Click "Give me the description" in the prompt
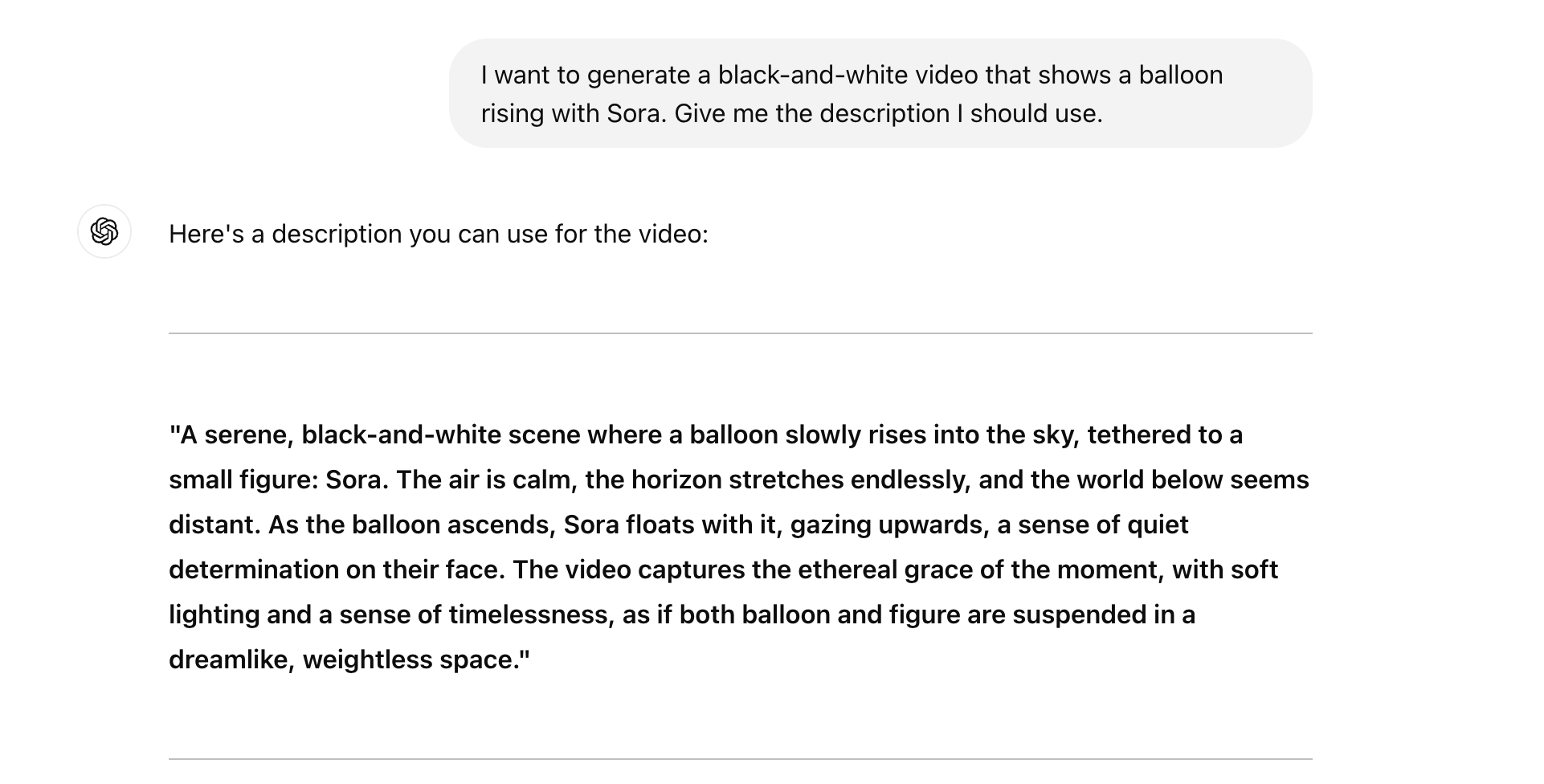This screenshot has height=784, width=1544. (x=811, y=113)
